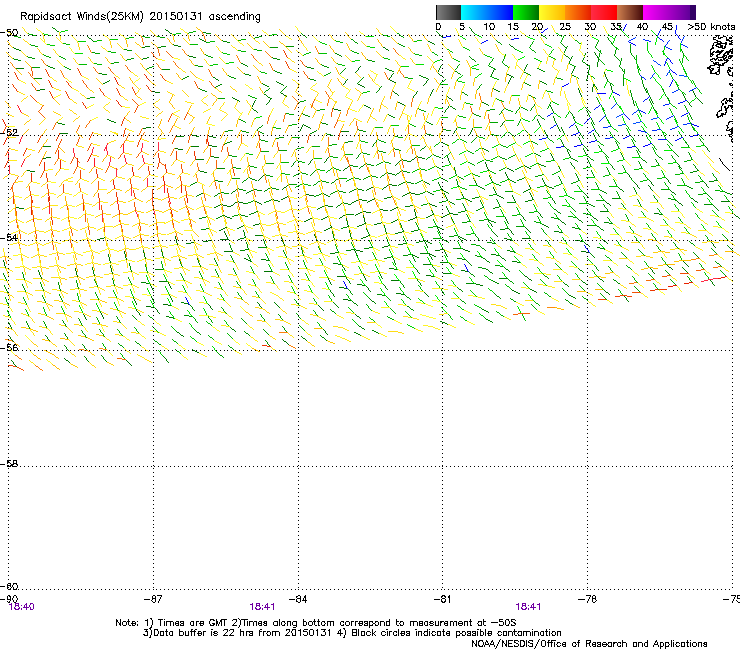Click the green 15-20 knots color swatch
740x650 pixels.
pos(526,12)
